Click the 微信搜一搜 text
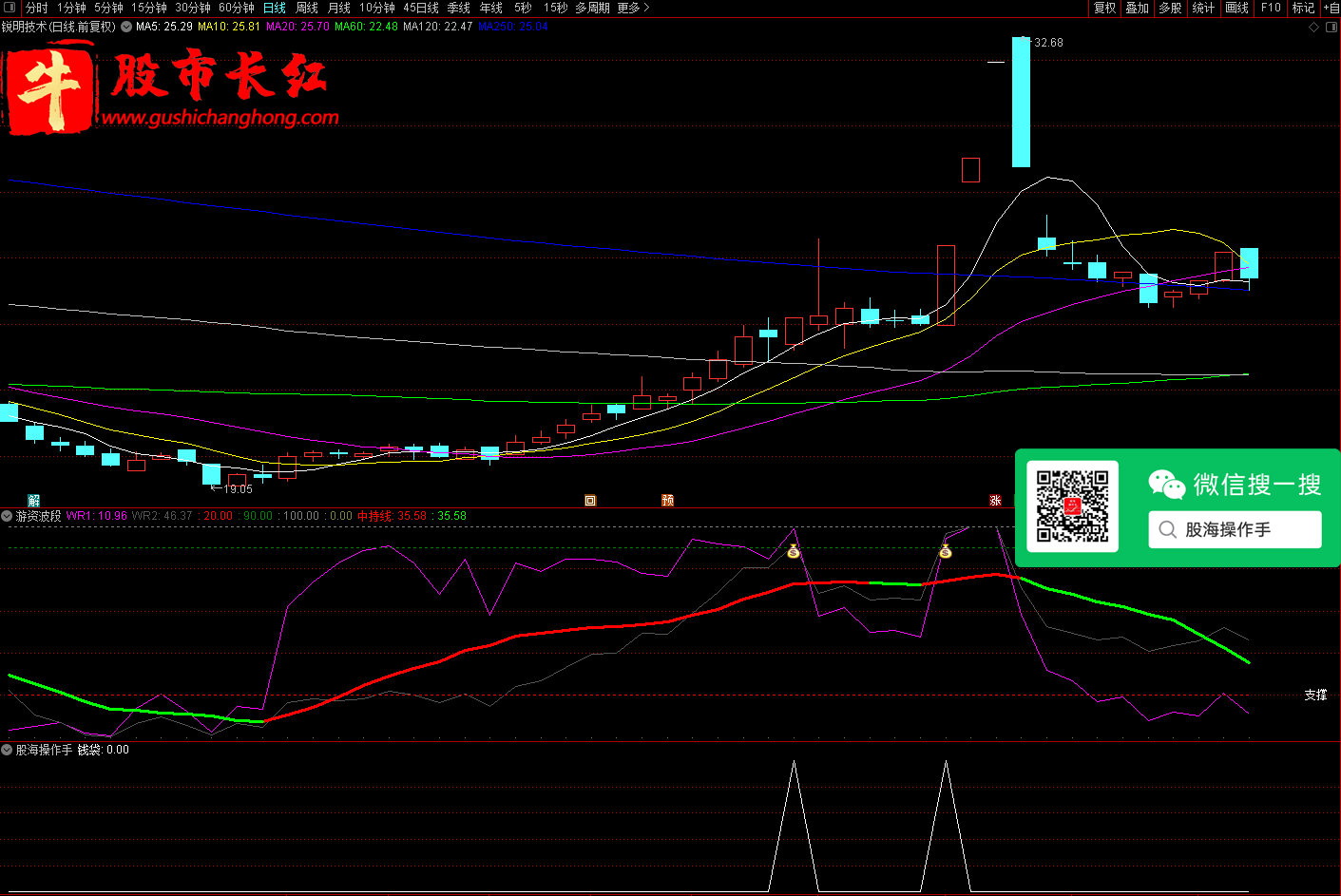The image size is (1341, 896). [1257, 485]
